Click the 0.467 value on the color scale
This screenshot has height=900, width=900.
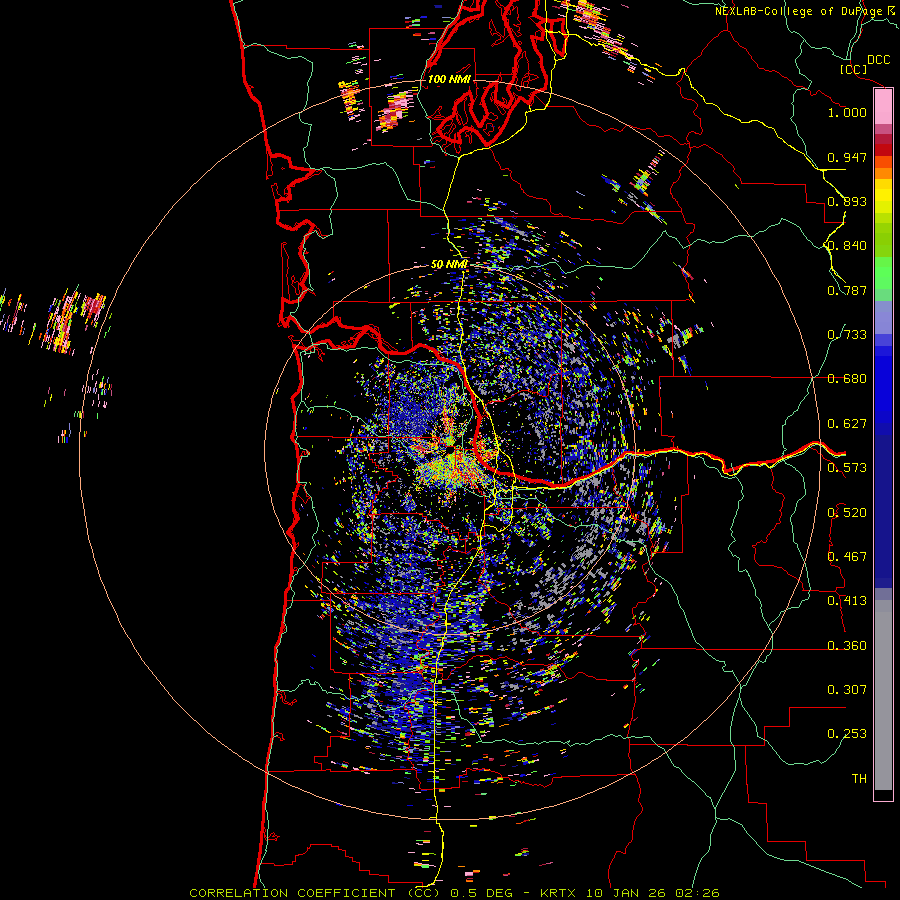tap(847, 557)
